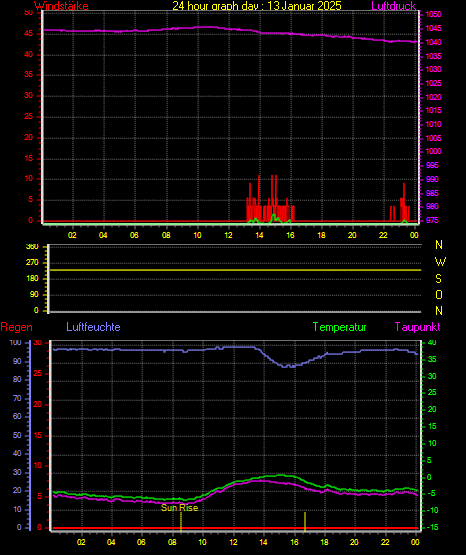
Task: Click the O compass direction label
Action: click(x=439, y=294)
